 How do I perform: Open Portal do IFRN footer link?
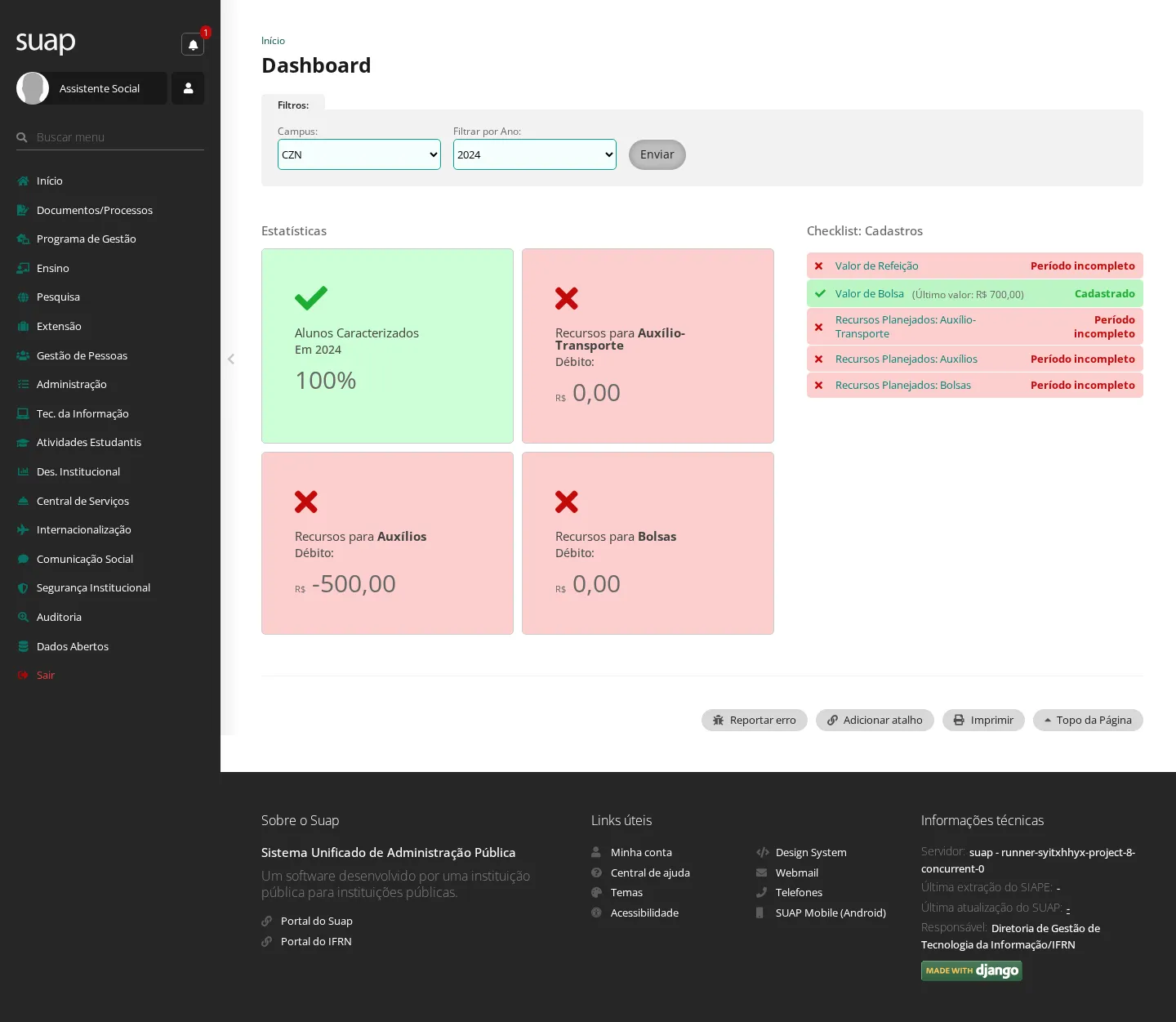point(316,941)
